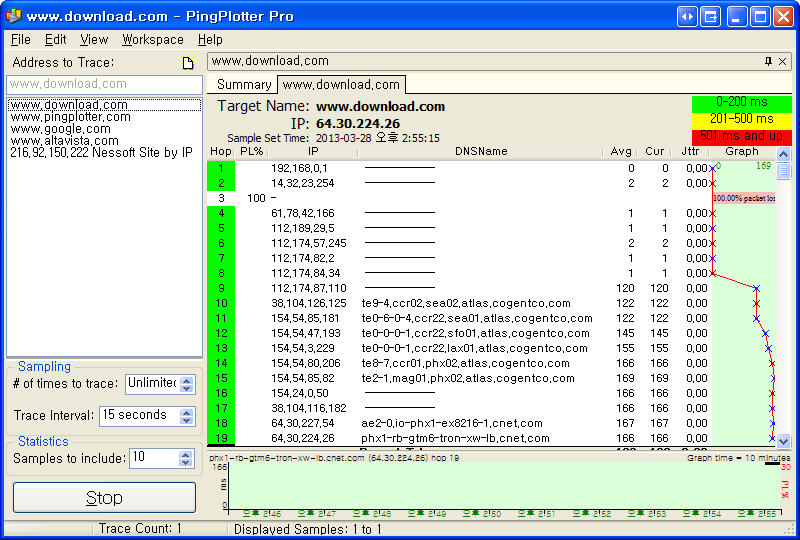Open the Edit menu
This screenshot has height=540, width=800.
tap(55, 40)
